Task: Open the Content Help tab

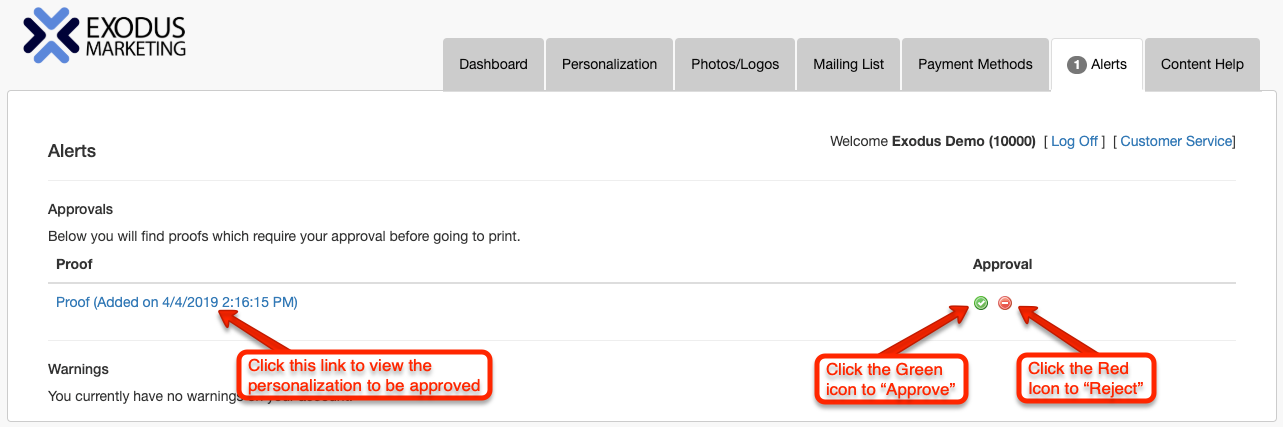Action: (x=1202, y=64)
